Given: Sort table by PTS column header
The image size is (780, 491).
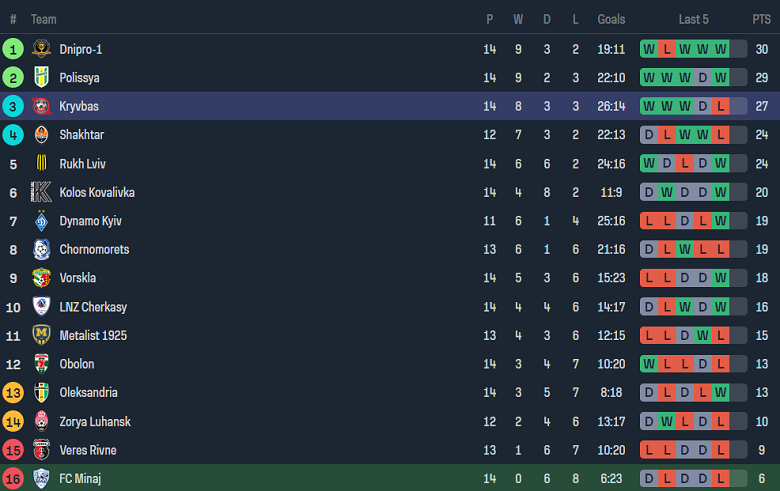Looking at the screenshot, I should [x=761, y=19].
